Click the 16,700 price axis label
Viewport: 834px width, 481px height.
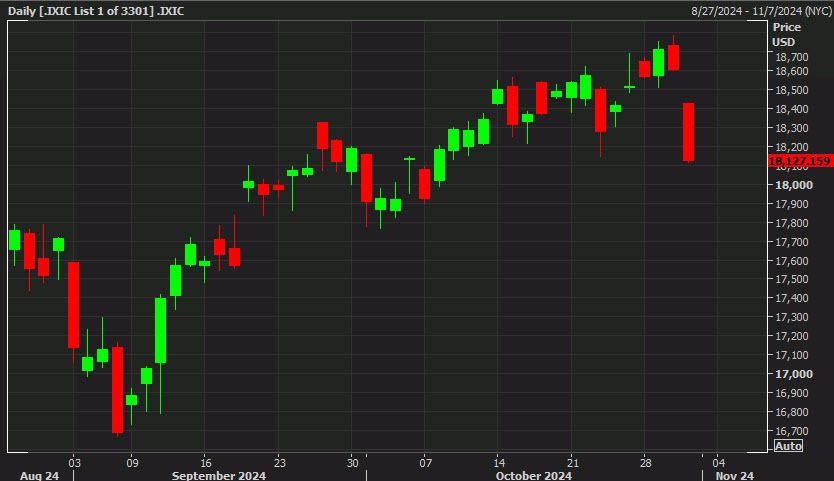[791, 431]
